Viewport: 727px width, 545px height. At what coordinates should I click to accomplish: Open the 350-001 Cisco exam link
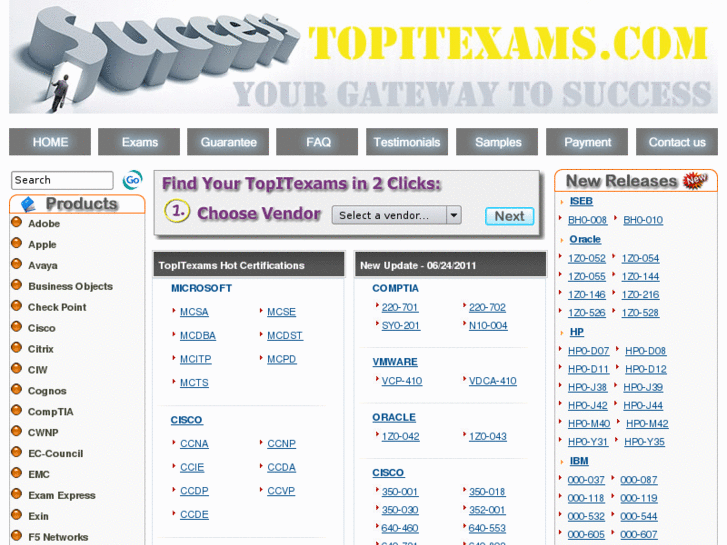(x=400, y=492)
